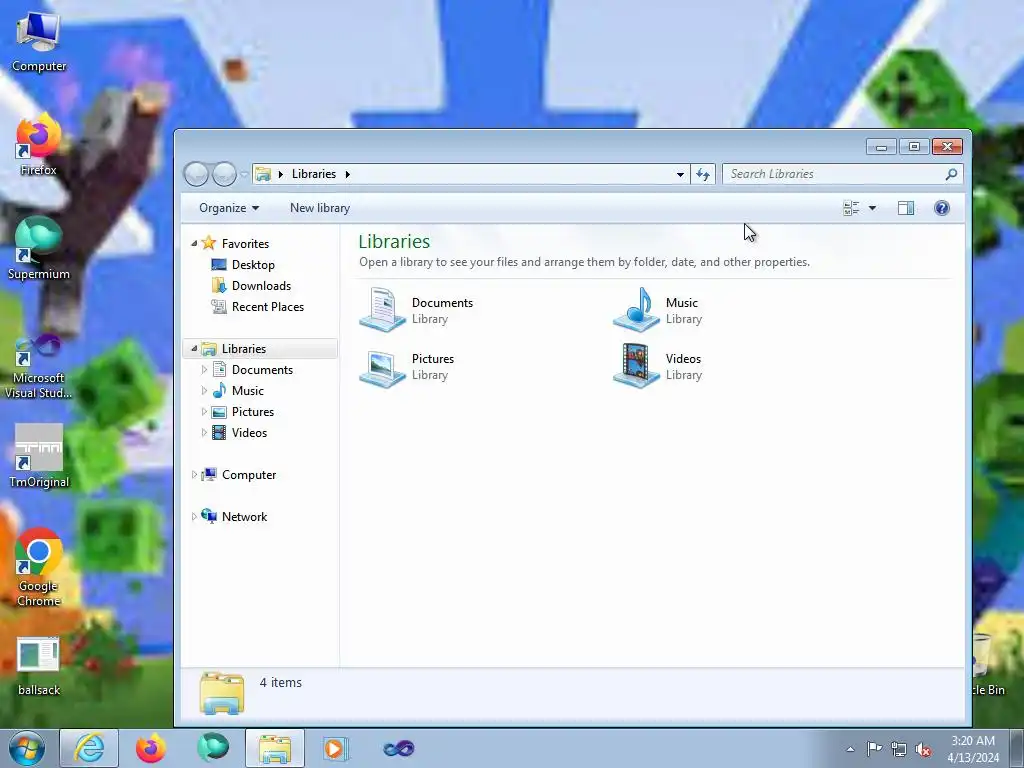Select the Supermium desktop shortcut

[39, 249]
